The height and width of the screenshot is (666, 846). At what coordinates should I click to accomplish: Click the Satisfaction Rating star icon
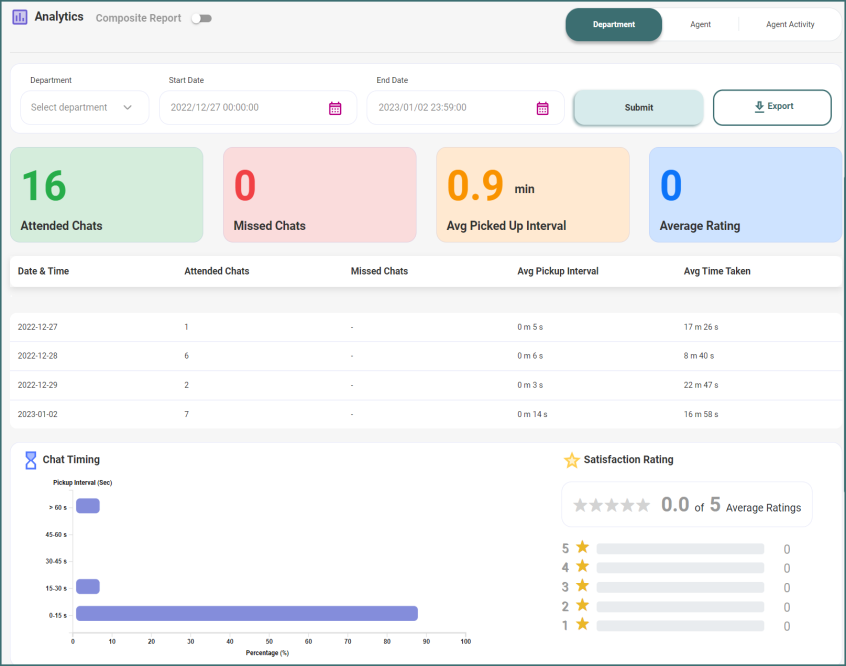click(x=572, y=460)
